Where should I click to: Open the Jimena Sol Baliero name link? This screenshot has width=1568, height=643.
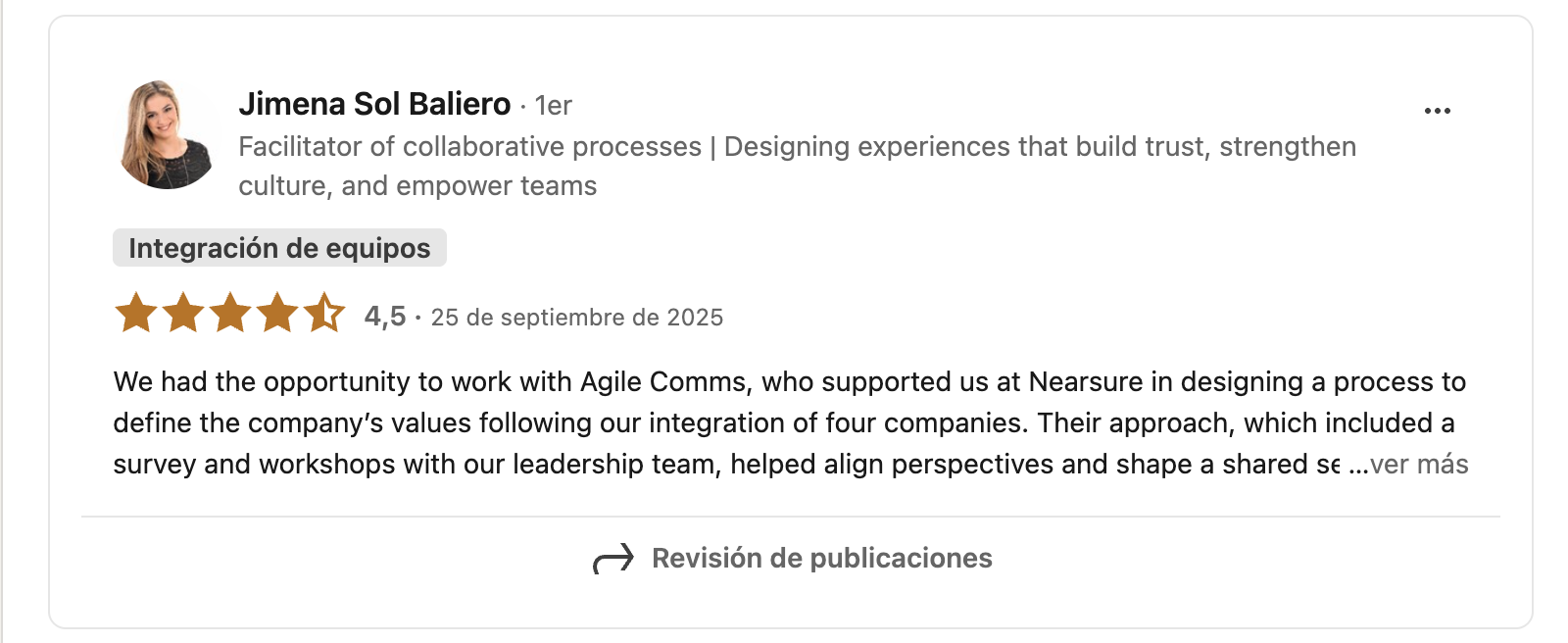click(x=374, y=104)
